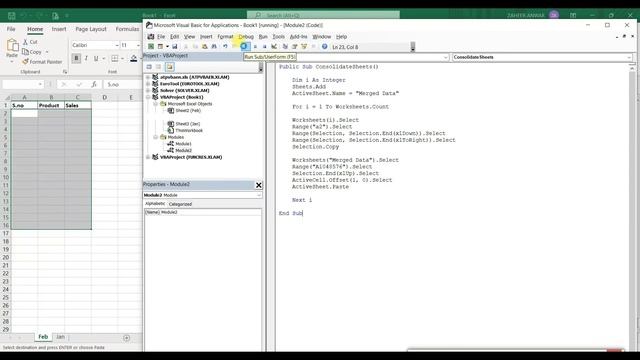Toggle Italic formatting in Excel

(x=86, y=58)
